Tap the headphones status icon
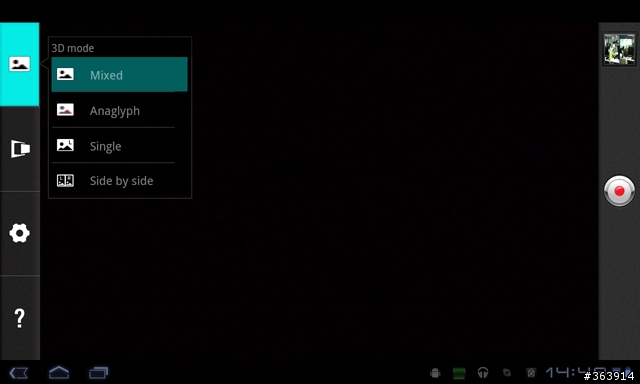The height and width of the screenshot is (384, 640). (483, 373)
